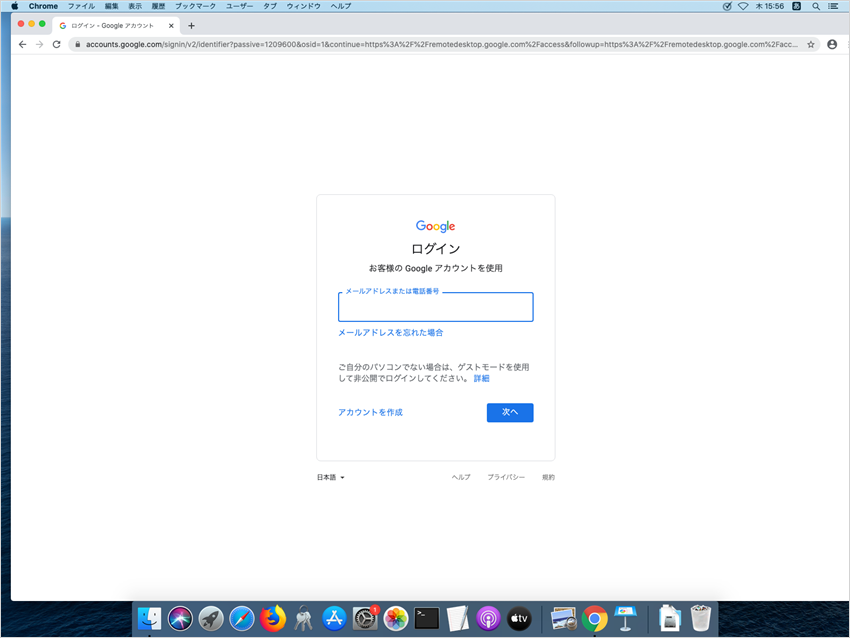Open Photos from the Dock
The width and height of the screenshot is (850, 638).
[396, 618]
